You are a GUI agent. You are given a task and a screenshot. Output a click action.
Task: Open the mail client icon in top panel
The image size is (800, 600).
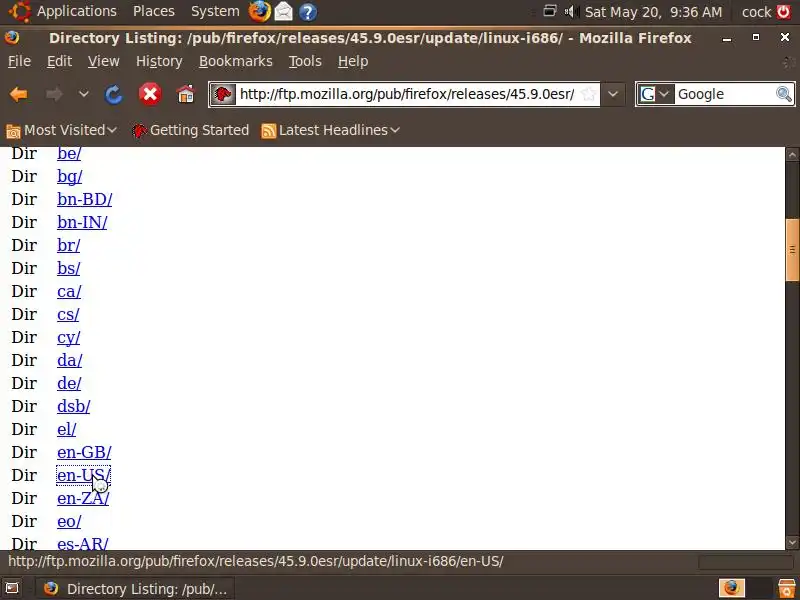tap(284, 11)
